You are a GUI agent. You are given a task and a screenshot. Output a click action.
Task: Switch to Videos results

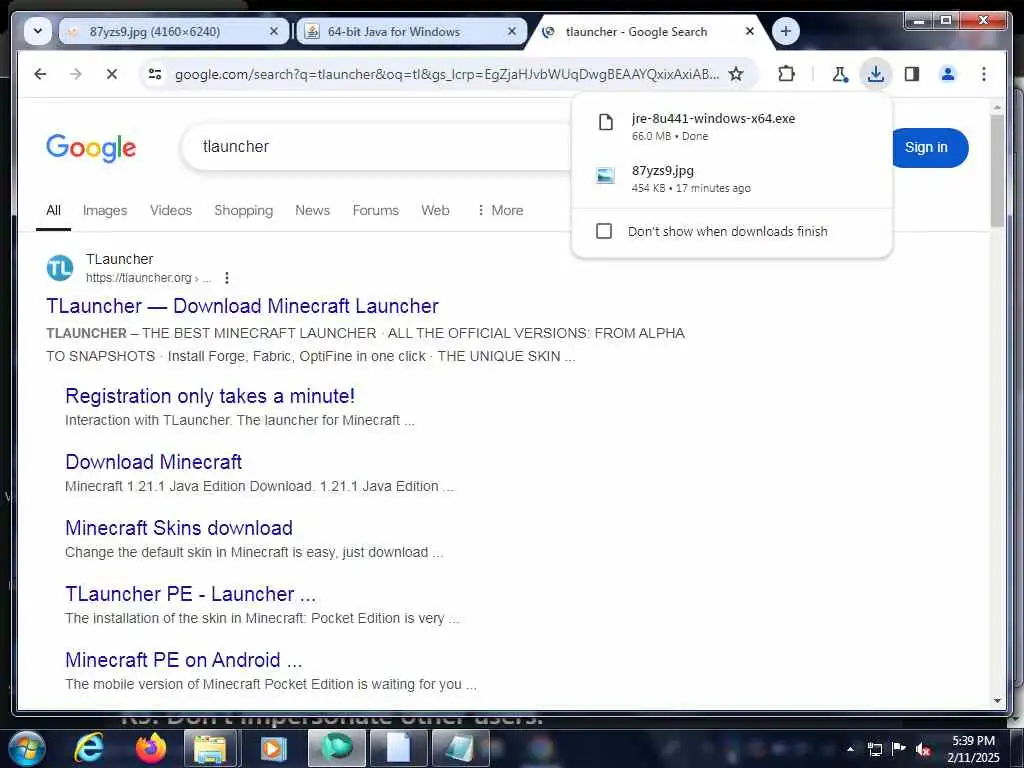pos(171,210)
